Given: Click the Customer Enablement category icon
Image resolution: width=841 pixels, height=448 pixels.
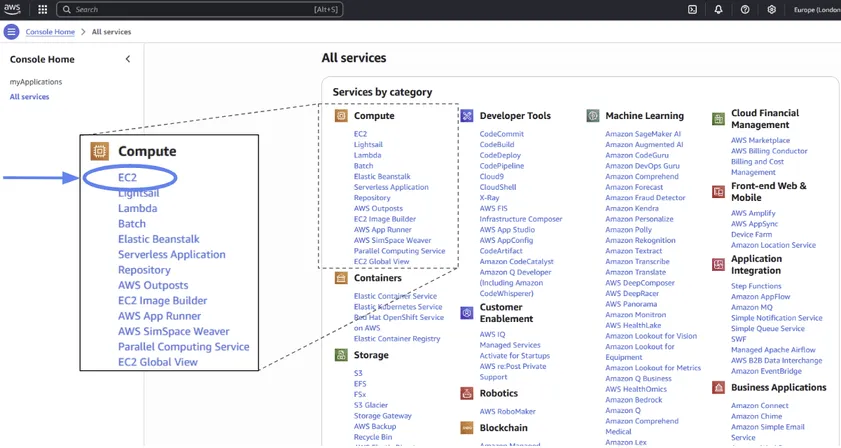Looking at the screenshot, I should (x=467, y=313).
